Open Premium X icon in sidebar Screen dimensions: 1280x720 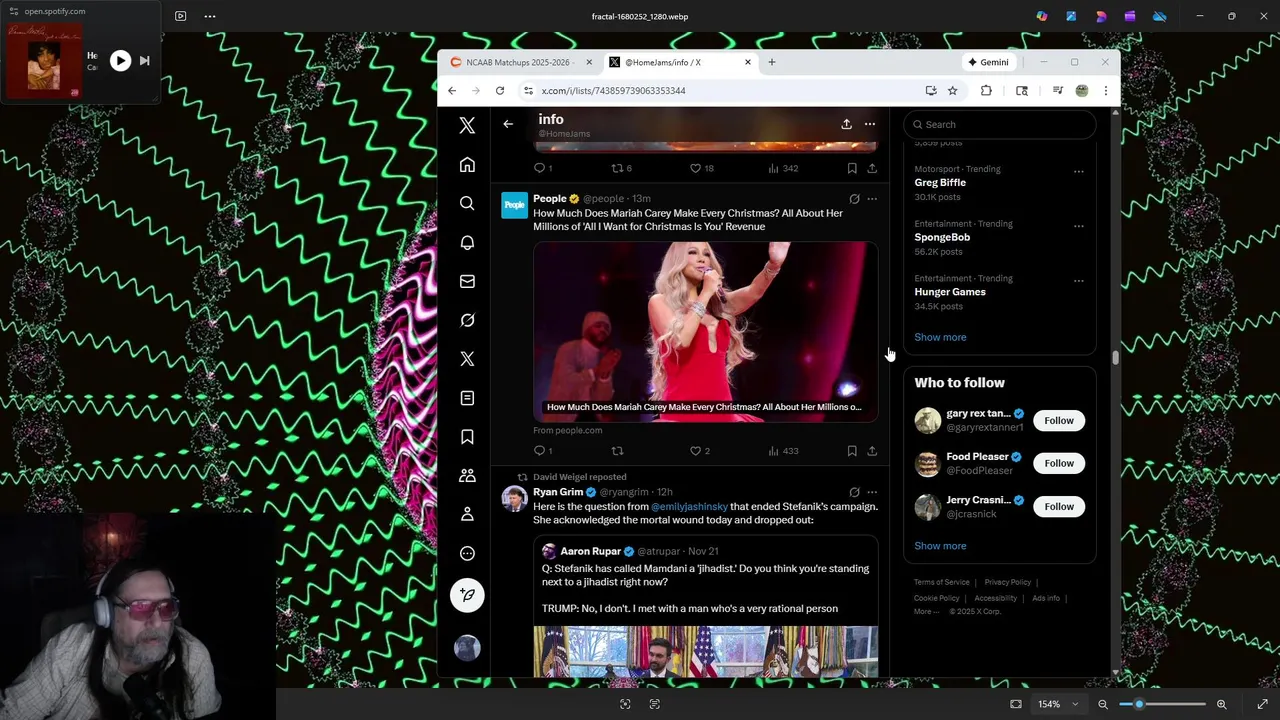point(467,359)
